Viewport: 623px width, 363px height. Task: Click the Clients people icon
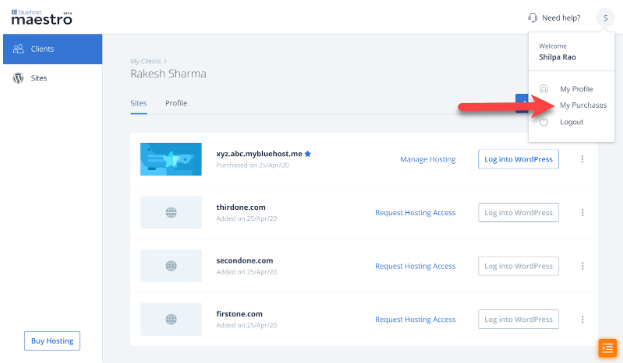coord(18,49)
